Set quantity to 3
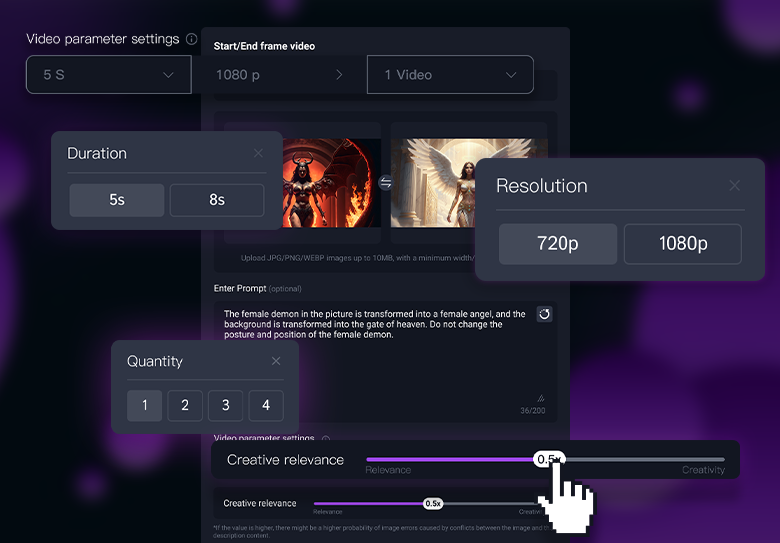This screenshot has width=780, height=543. (x=225, y=405)
